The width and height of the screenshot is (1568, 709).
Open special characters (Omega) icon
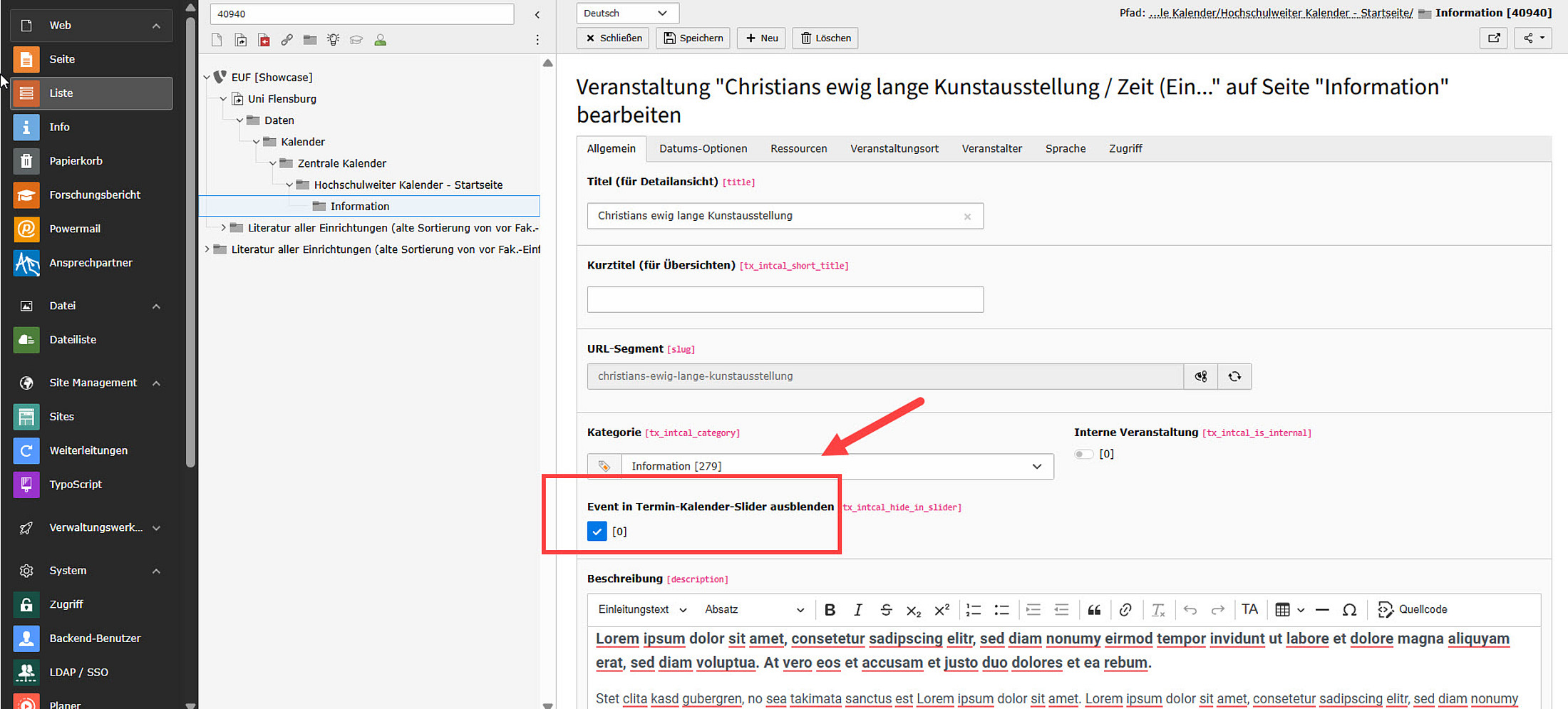1349,610
